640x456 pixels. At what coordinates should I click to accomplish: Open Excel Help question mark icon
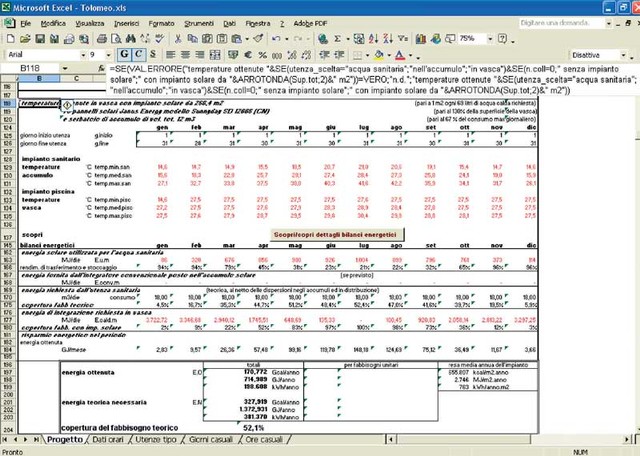pyautogui.click(x=502, y=39)
